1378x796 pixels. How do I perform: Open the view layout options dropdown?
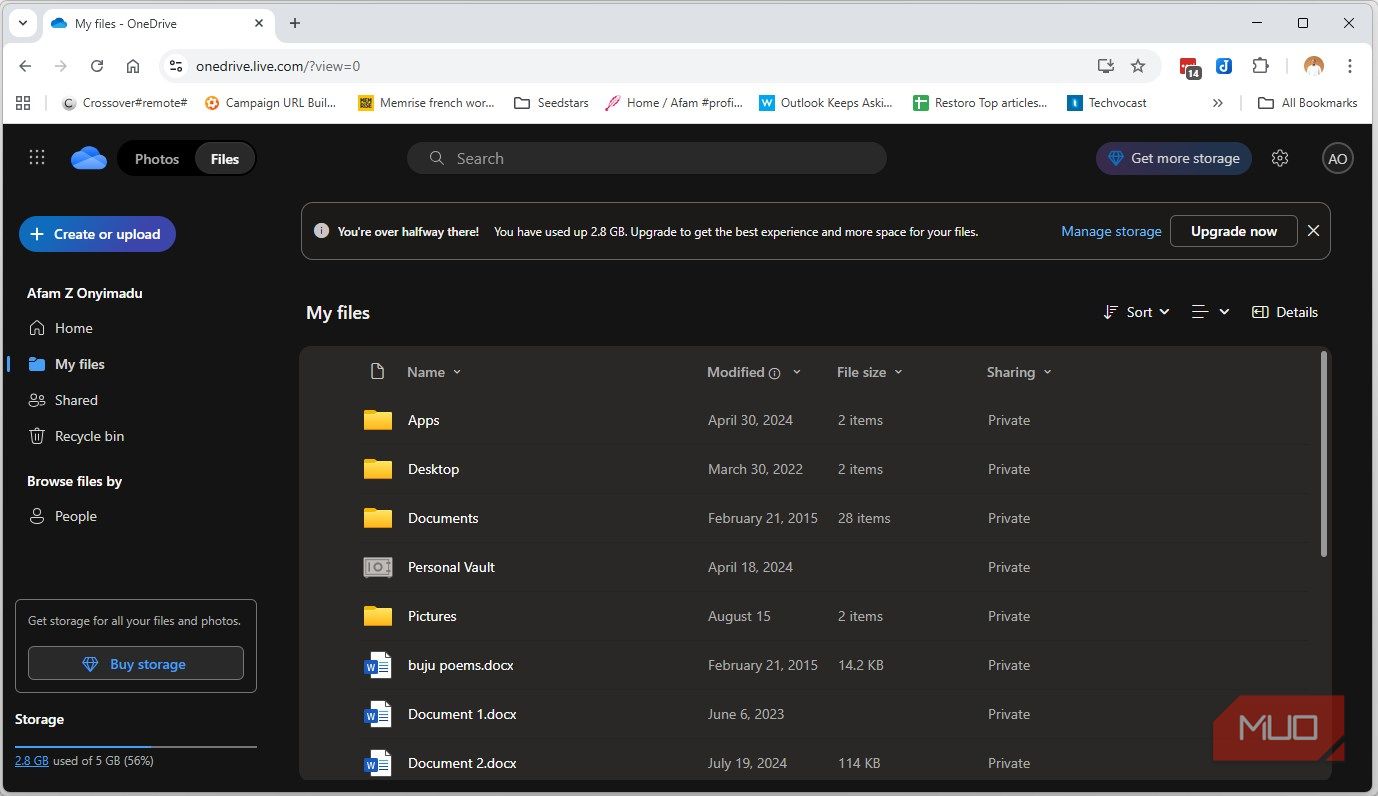(1210, 312)
